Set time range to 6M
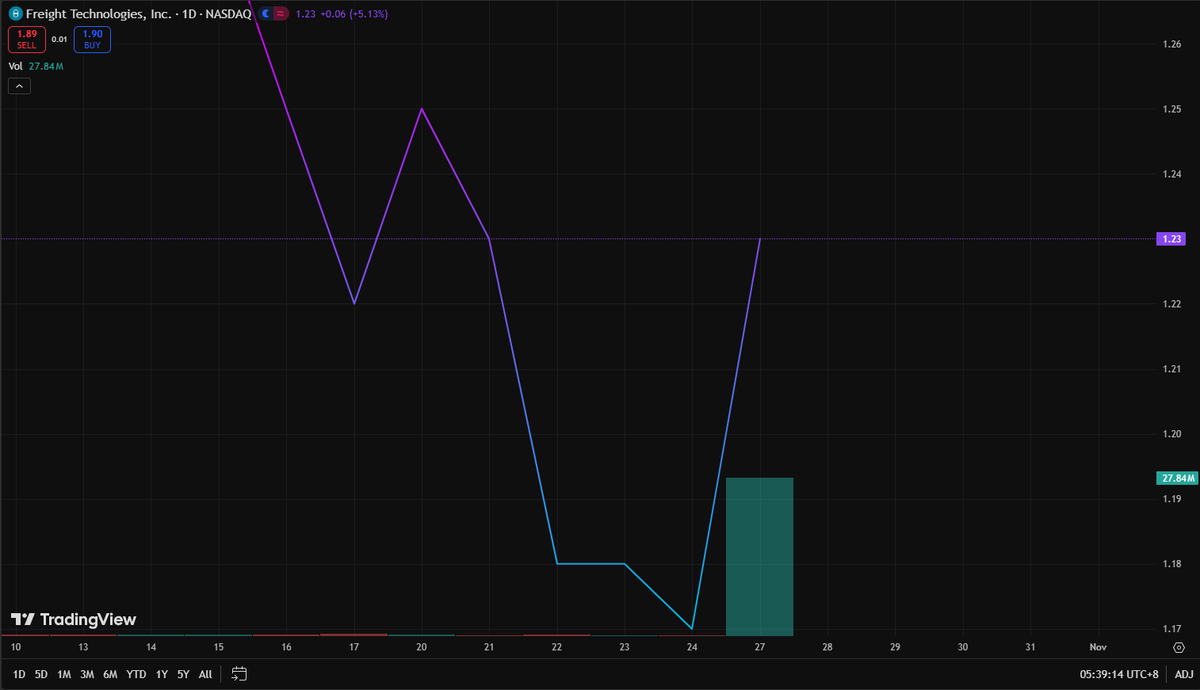This screenshot has height=690, width=1200. pyautogui.click(x=110, y=674)
